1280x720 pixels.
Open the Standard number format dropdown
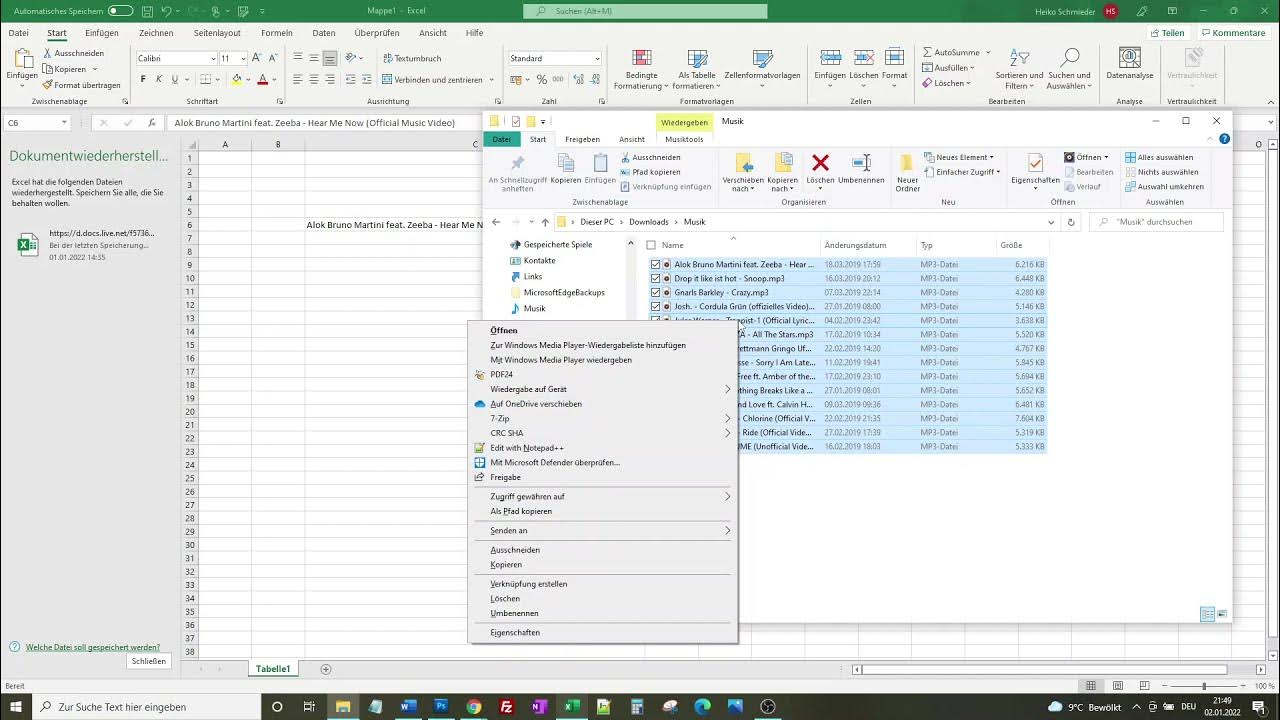coord(597,58)
